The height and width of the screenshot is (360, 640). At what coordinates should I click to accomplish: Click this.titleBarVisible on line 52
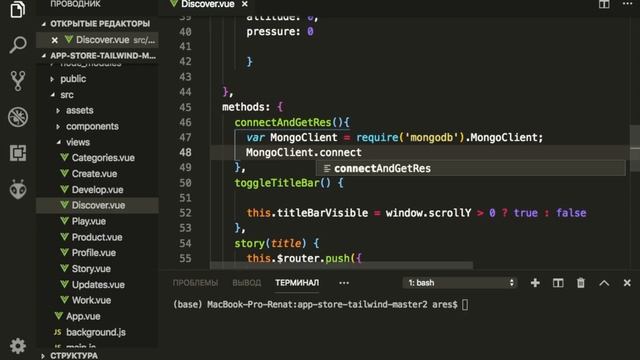point(307,213)
